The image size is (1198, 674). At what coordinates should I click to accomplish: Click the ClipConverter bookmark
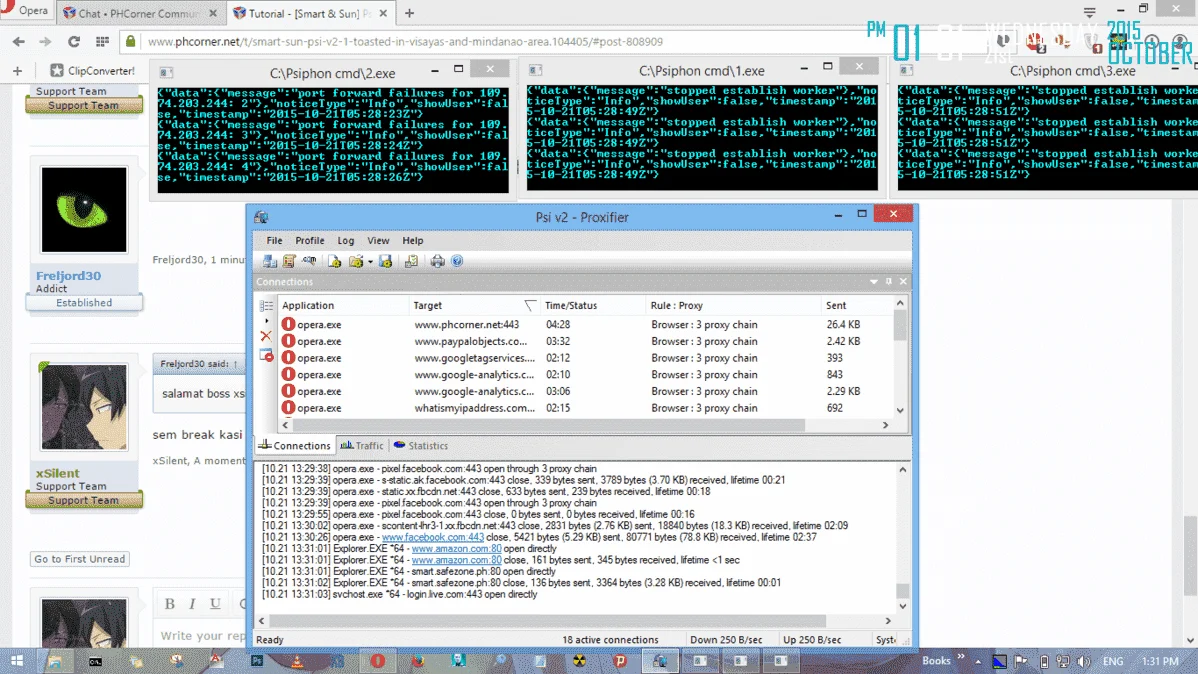[92, 70]
